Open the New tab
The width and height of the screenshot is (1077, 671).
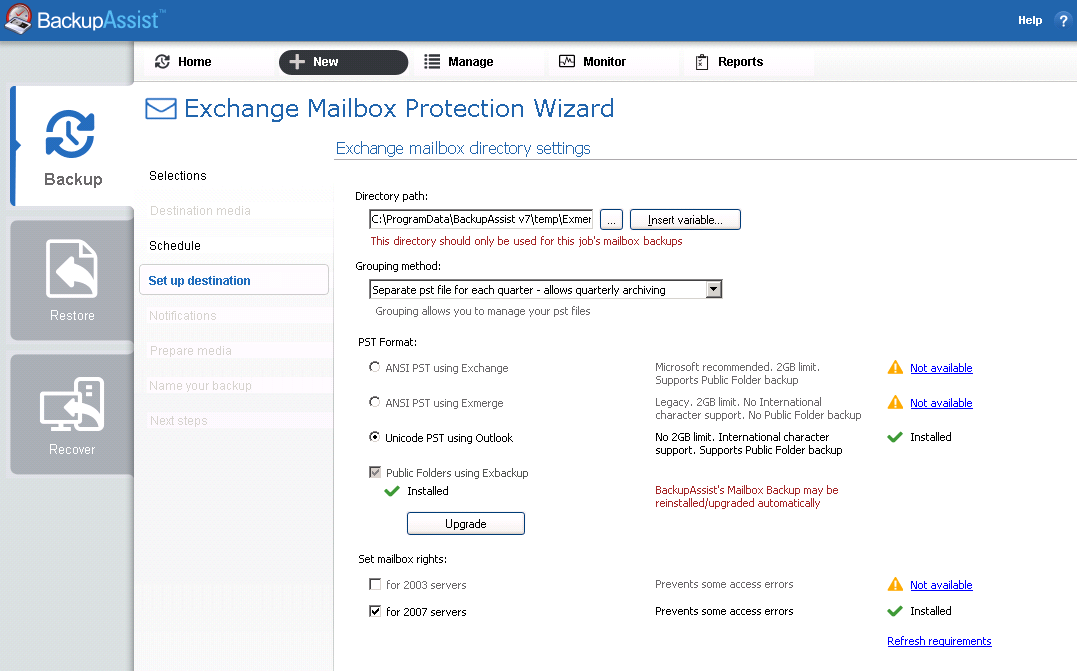(x=343, y=62)
